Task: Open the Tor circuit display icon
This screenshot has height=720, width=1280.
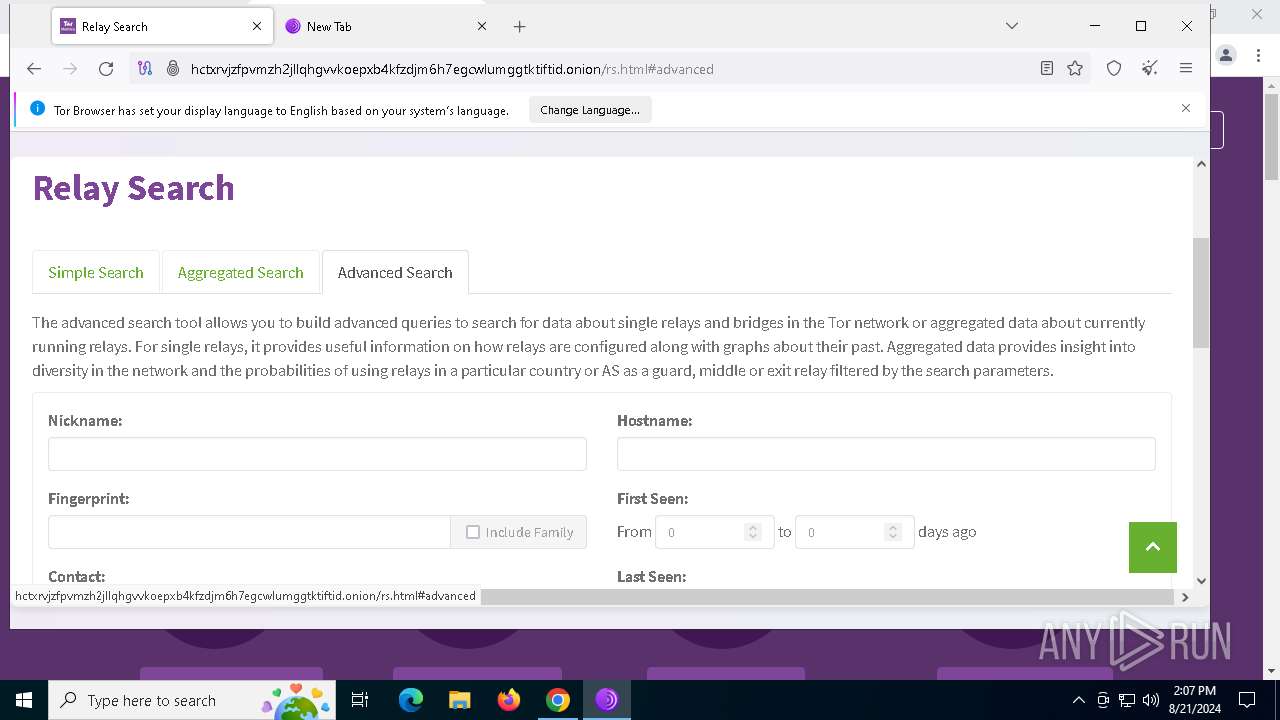Action: tap(145, 69)
